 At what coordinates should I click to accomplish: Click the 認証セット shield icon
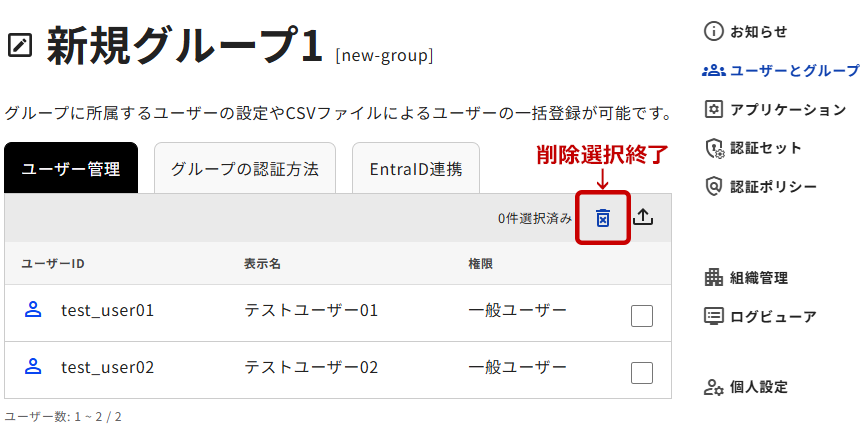[x=713, y=148]
